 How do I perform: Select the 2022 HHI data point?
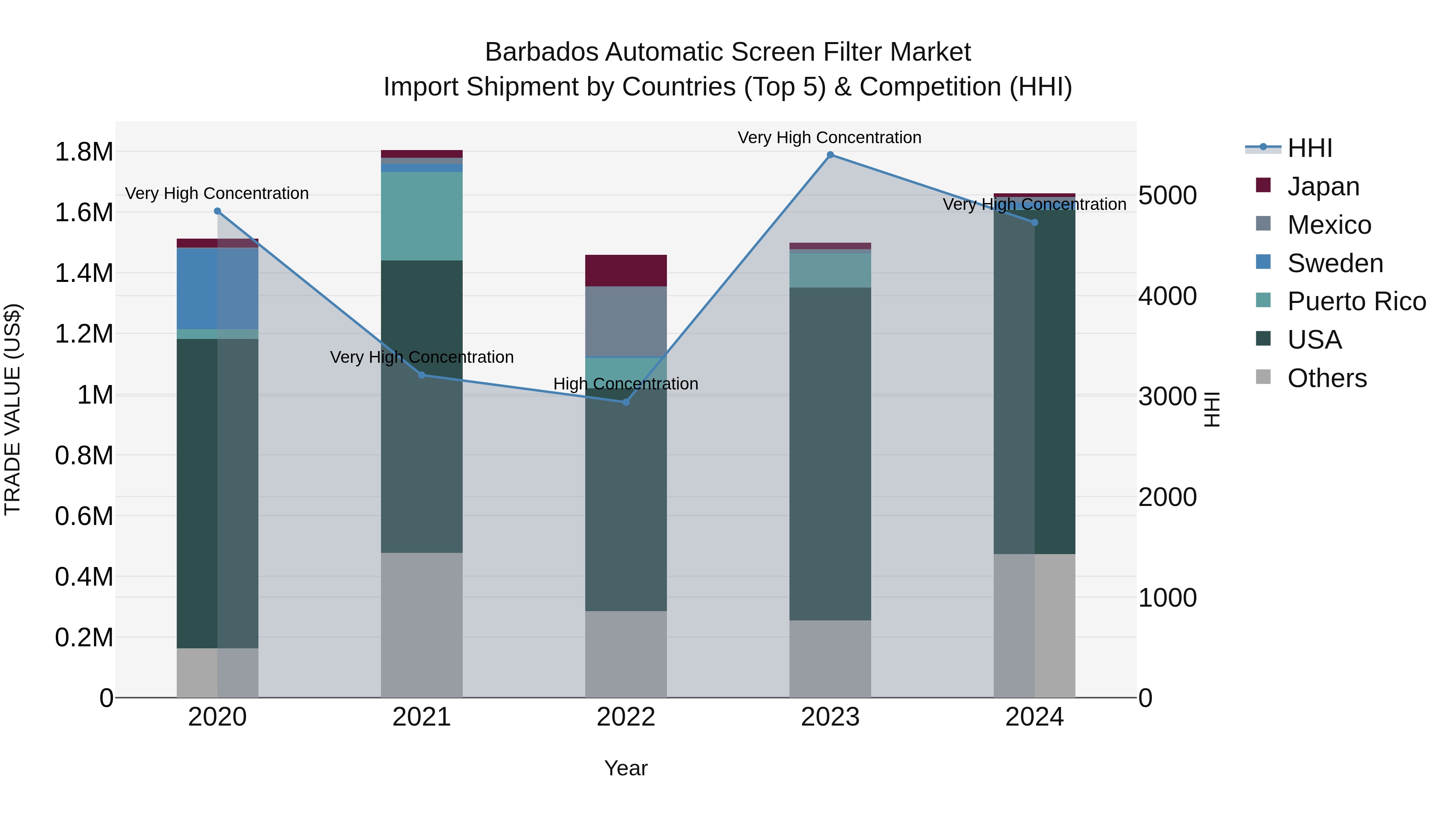click(x=626, y=402)
